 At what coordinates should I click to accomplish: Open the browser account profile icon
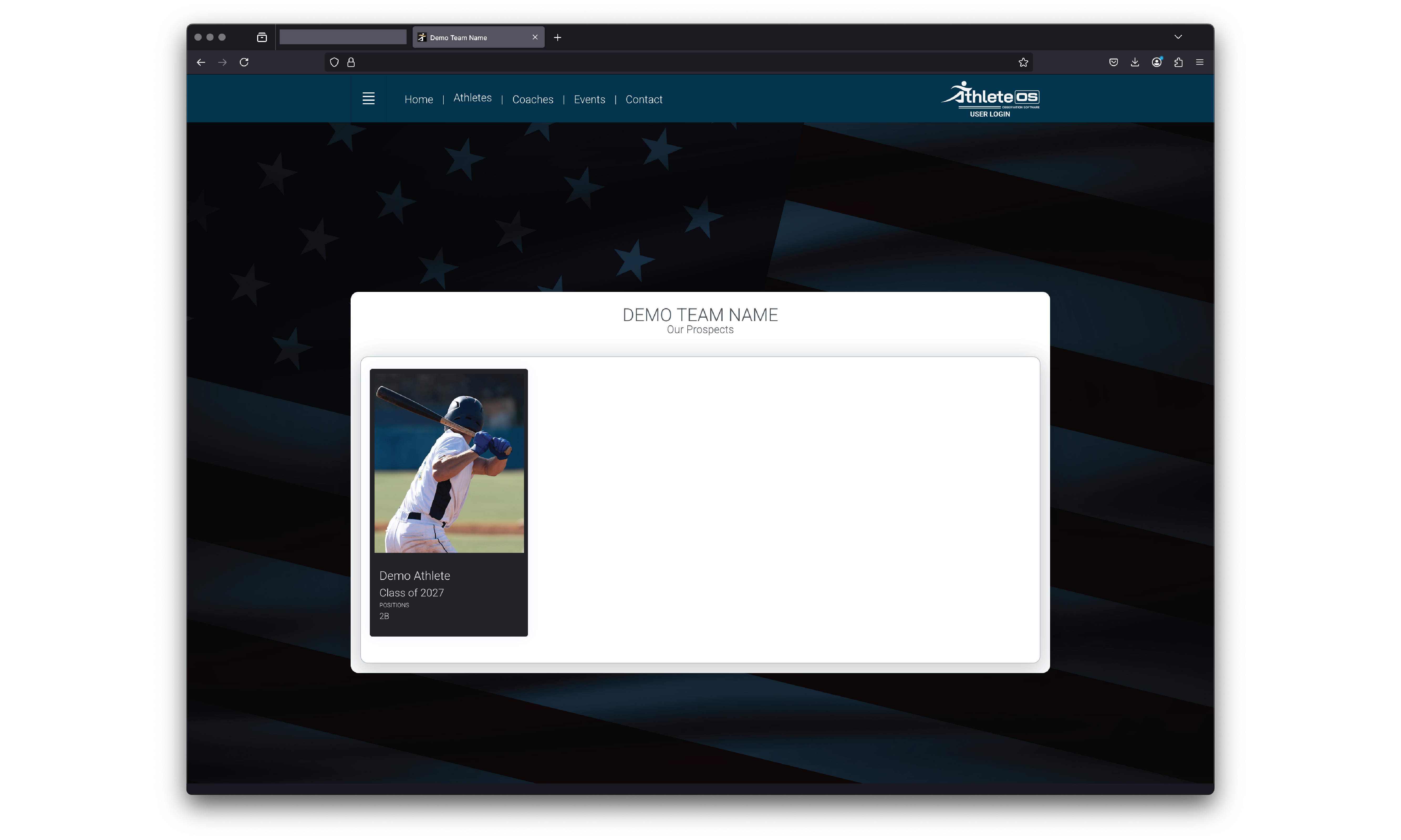1157,62
